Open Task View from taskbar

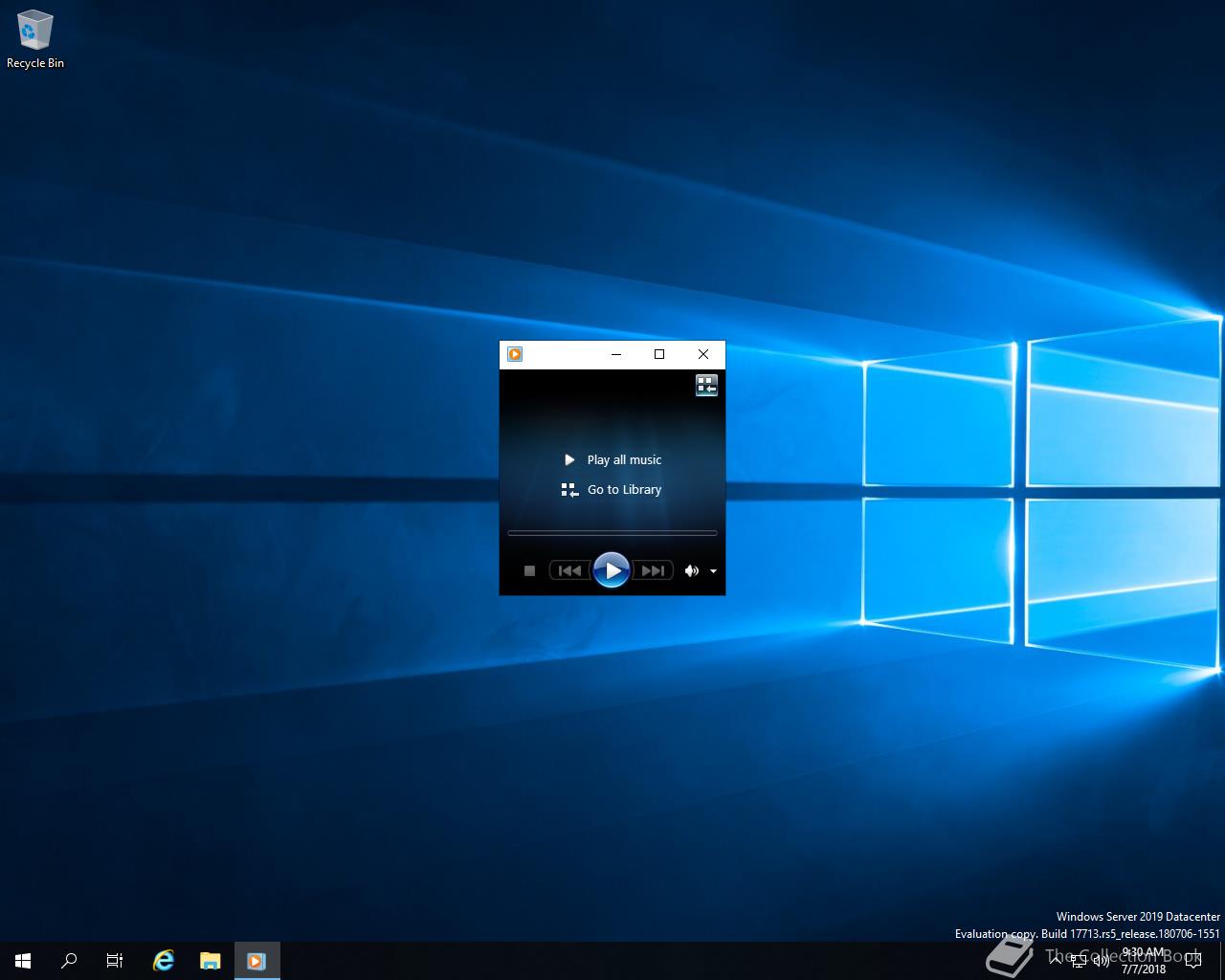[x=115, y=961]
